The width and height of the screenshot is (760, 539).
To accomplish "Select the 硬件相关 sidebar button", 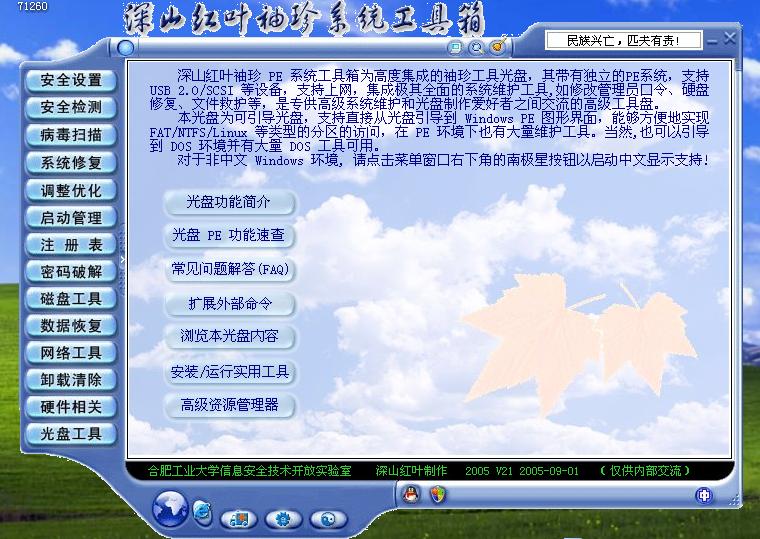I will point(71,407).
